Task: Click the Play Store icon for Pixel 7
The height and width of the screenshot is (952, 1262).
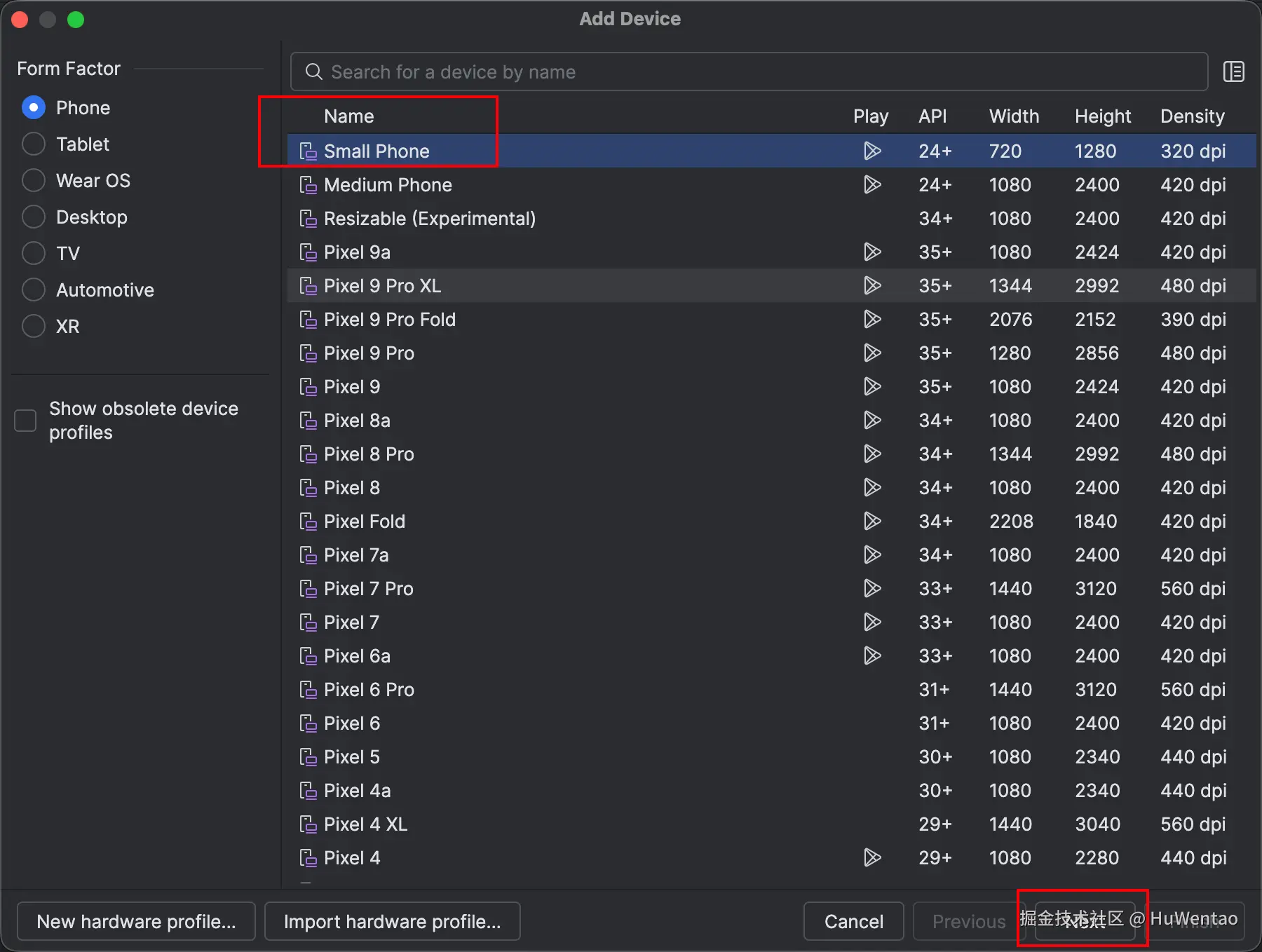Action: click(872, 623)
